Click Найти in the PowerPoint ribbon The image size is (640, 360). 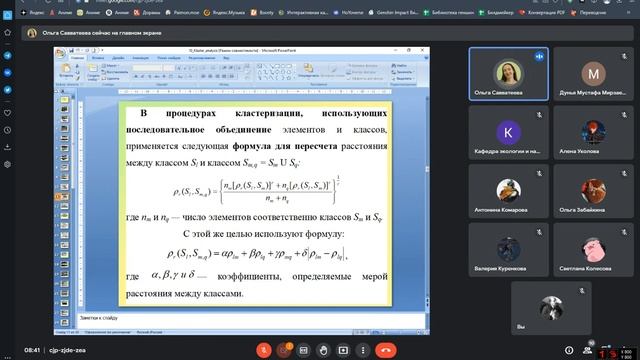(x=399, y=66)
